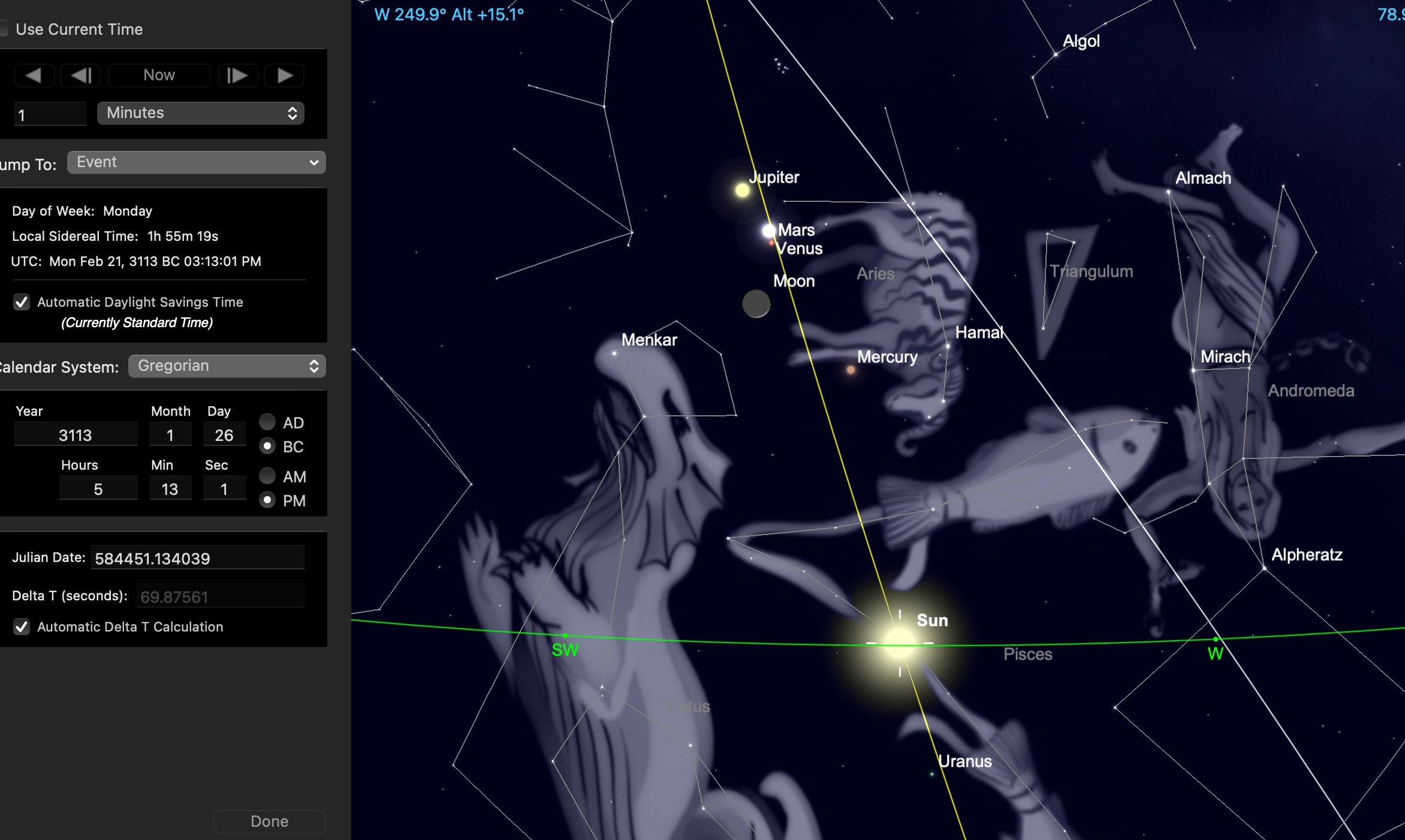Open the Gregorian calendar system dropdown
Image resolution: width=1405 pixels, height=840 pixels.
point(227,366)
